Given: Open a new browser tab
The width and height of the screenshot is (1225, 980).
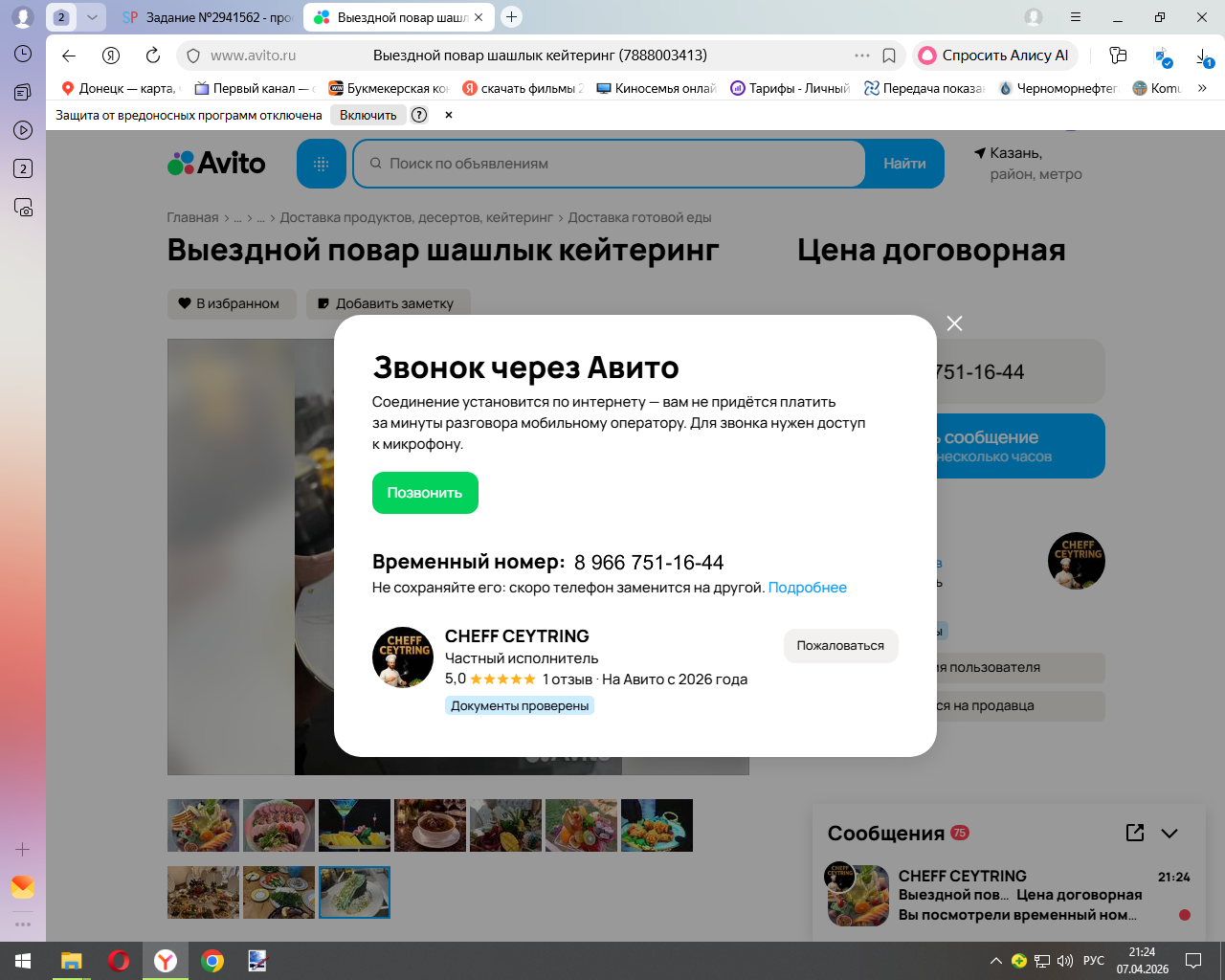Looking at the screenshot, I should [x=512, y=16].
